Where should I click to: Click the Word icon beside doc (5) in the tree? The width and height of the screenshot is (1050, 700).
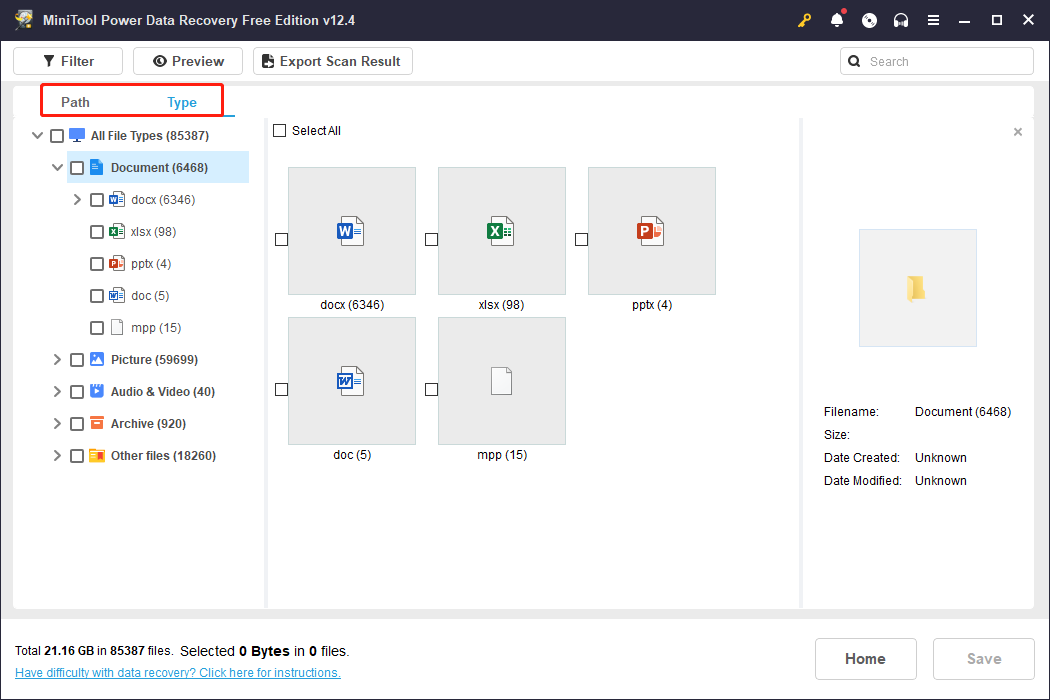point(117,295)
